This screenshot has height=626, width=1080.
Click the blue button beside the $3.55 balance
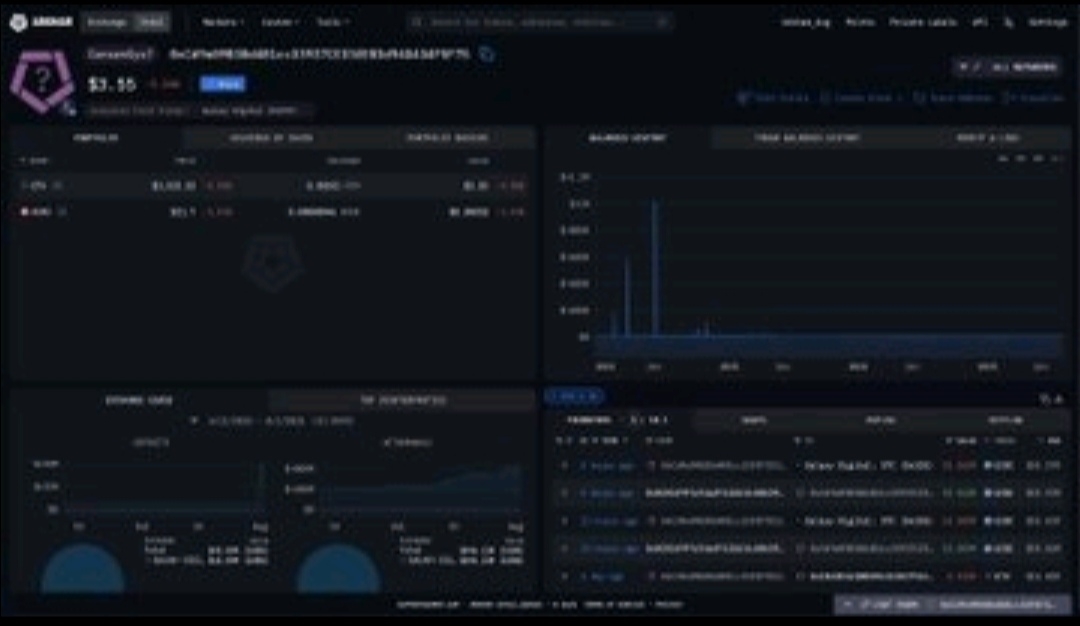[x=222, y=84]
